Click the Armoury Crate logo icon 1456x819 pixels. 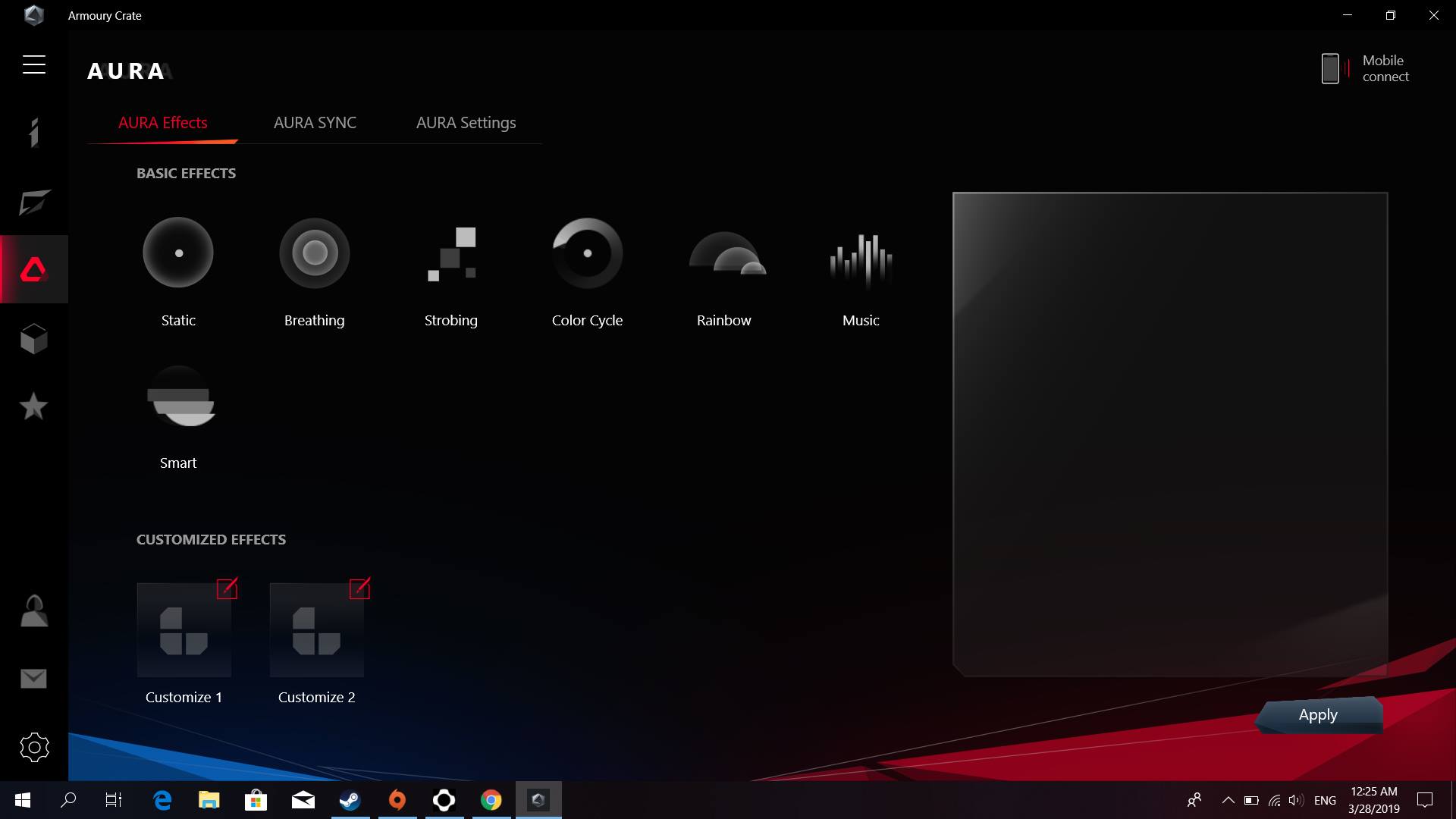(33, 15)
